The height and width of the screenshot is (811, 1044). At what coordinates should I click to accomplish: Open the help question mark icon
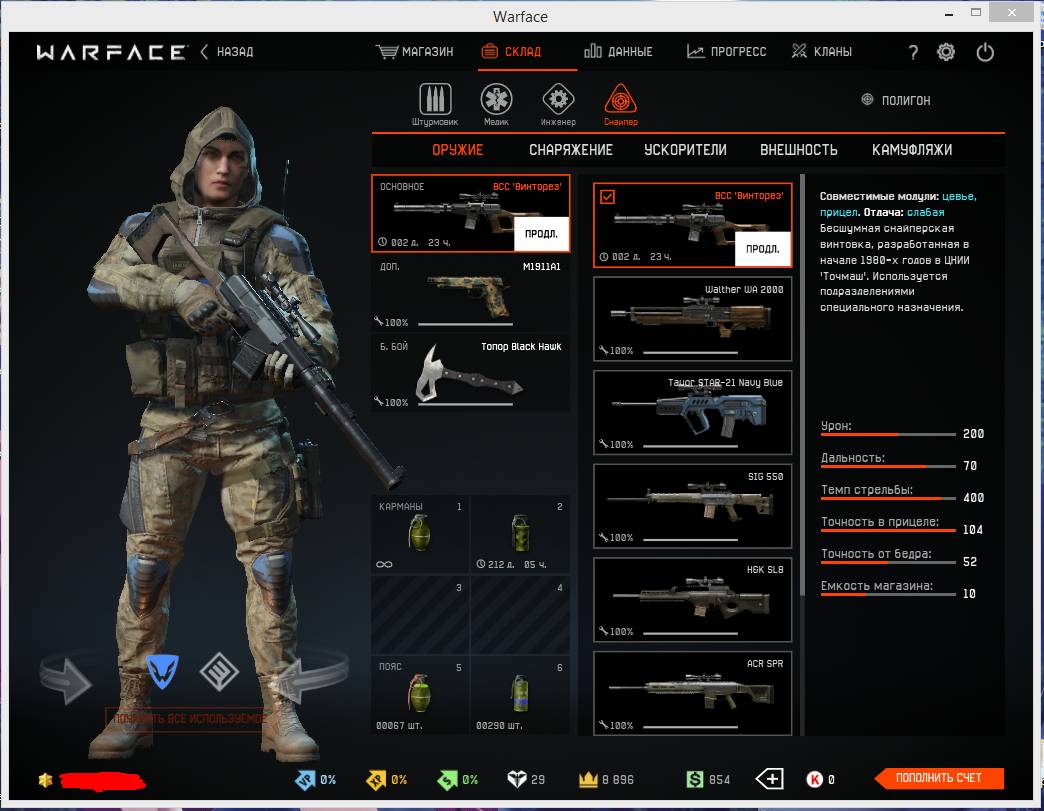click(x=913, y=52)
